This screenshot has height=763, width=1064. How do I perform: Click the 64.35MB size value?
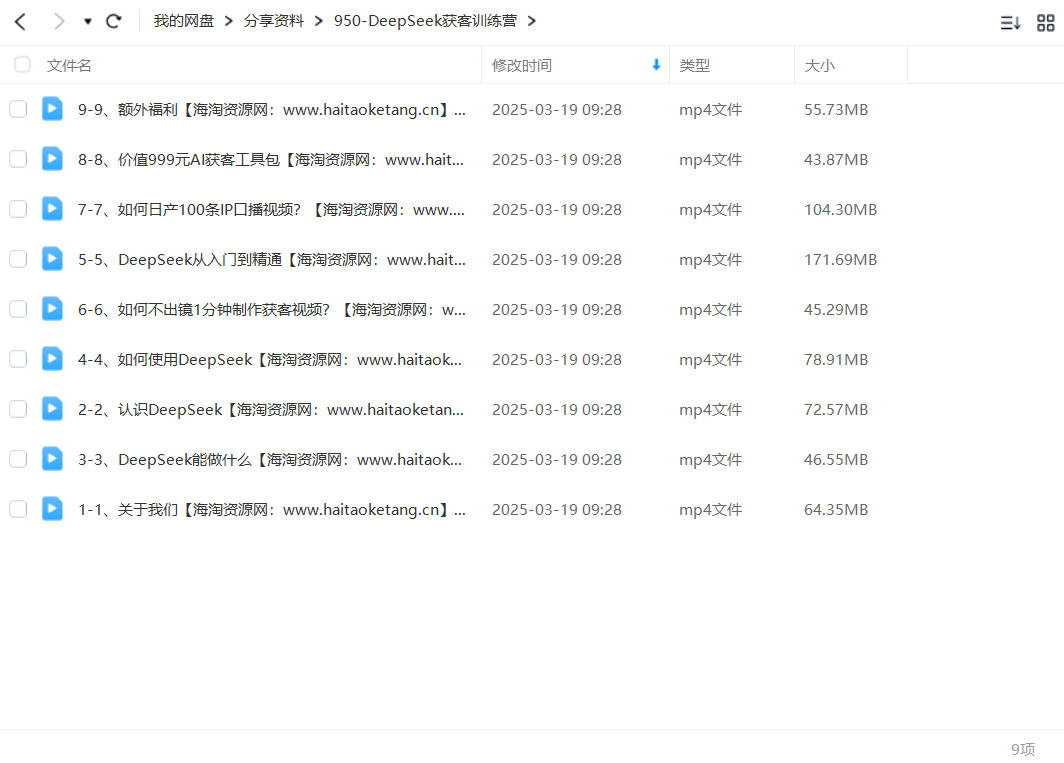click(836, 510)
